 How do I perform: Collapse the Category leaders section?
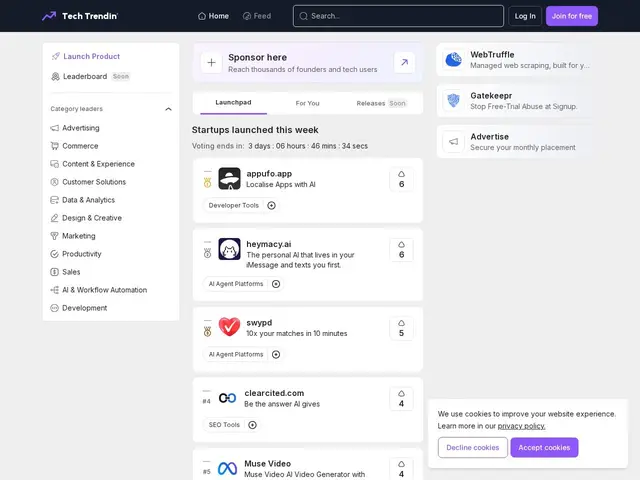(x=168, y=109)
